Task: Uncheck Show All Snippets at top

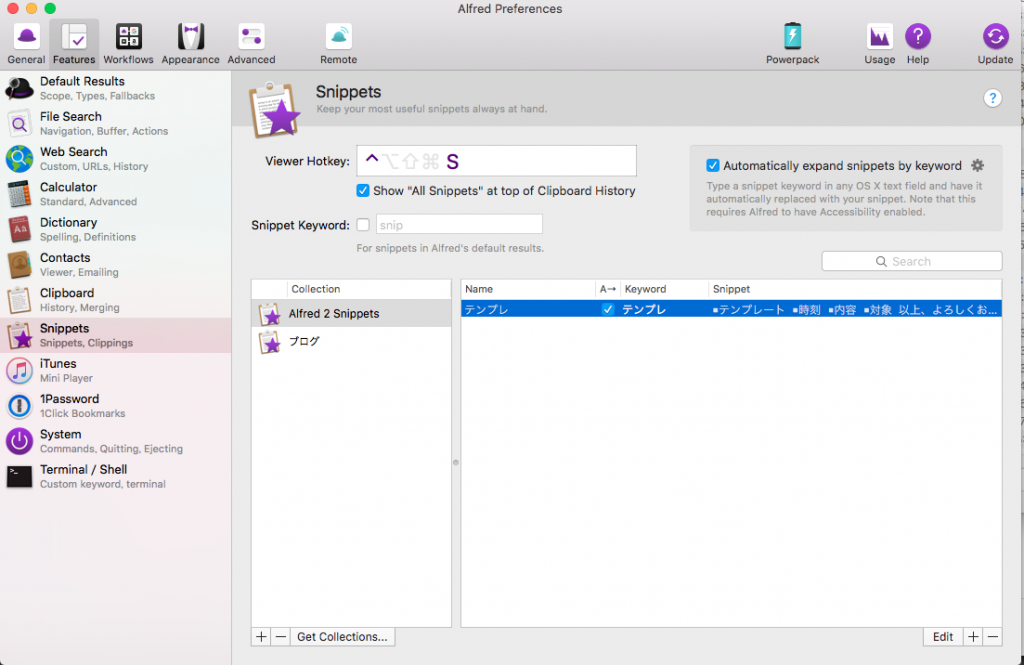Action: tap(362, 191)
